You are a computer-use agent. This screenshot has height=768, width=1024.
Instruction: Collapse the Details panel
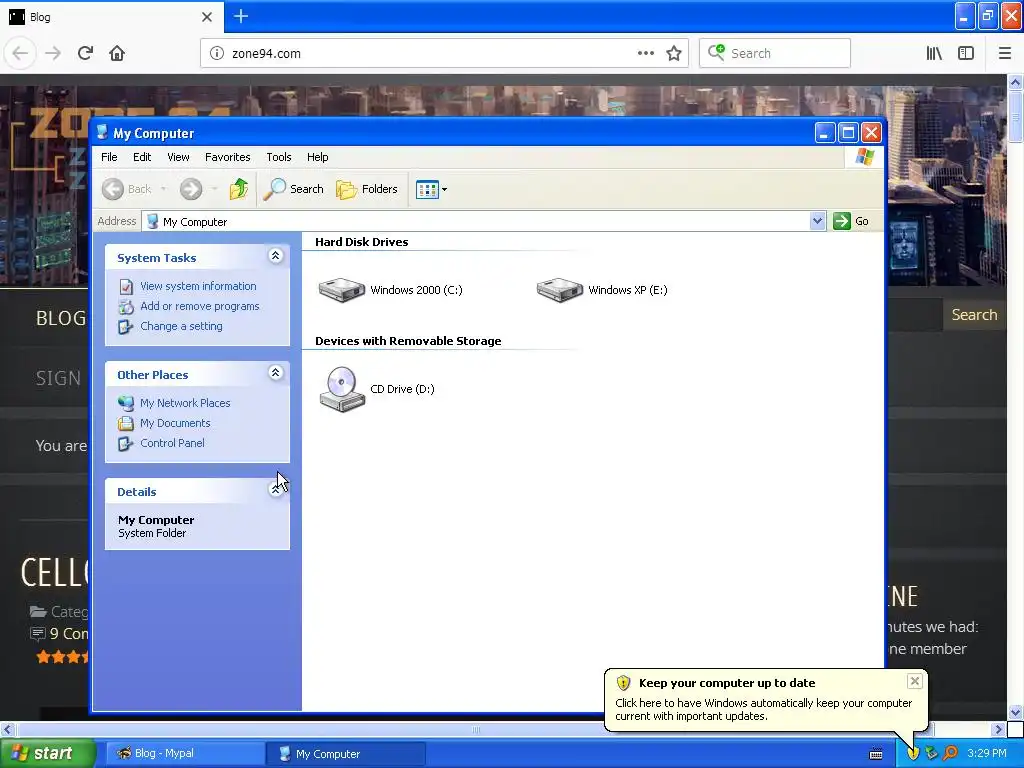coord(276,490)
